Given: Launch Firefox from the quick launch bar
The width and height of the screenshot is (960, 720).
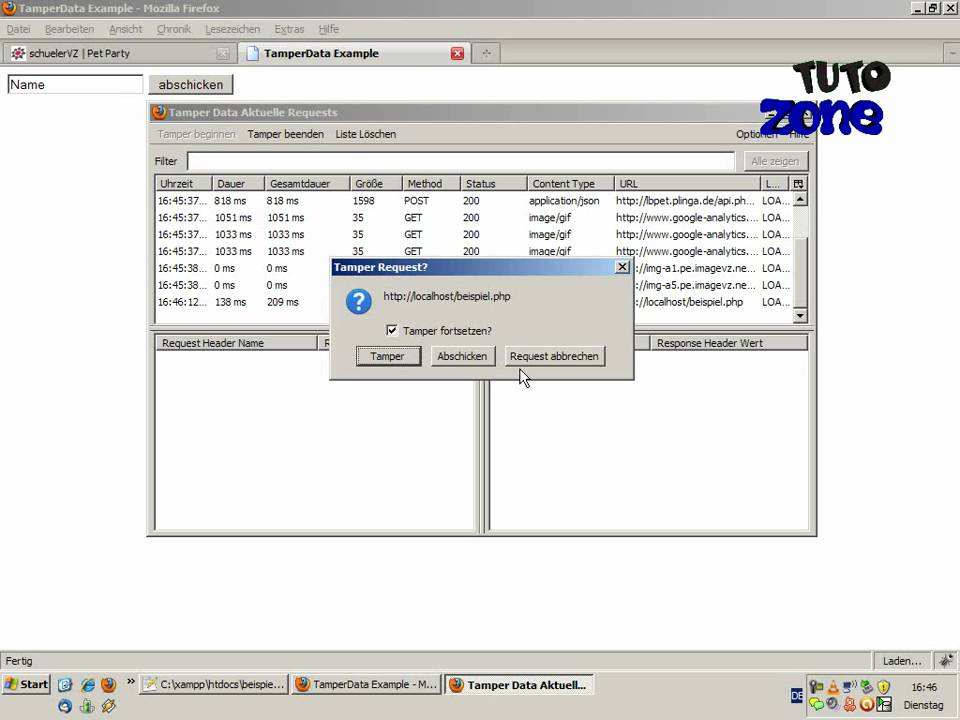Looking at the screenshot, I should [x=109, y=684].
